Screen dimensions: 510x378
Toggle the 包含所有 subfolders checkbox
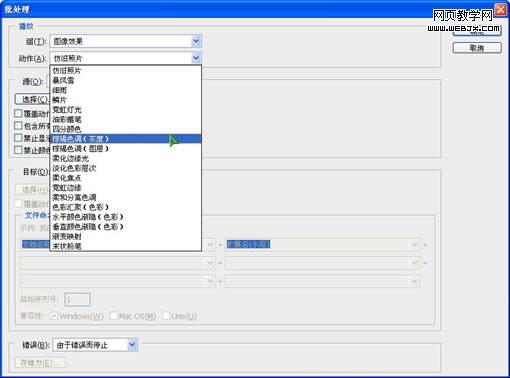18,126
